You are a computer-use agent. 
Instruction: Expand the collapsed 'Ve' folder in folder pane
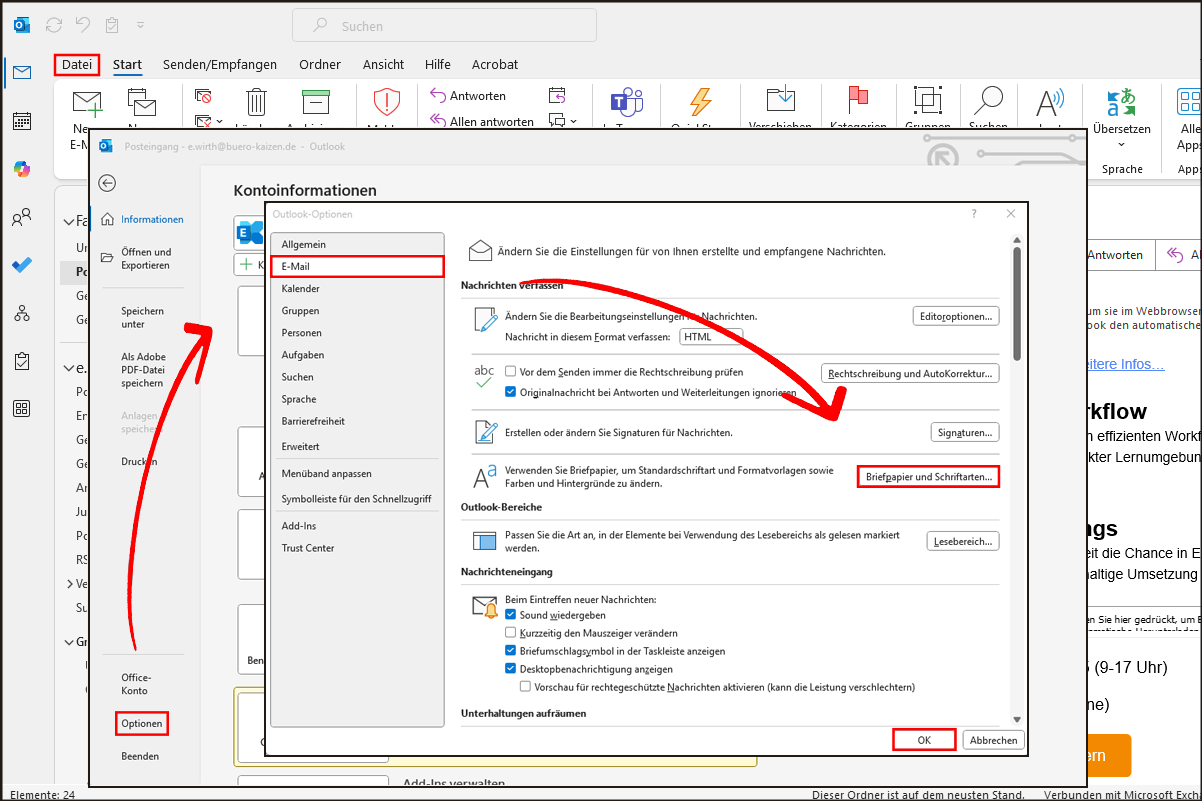(x=69, y=583)
